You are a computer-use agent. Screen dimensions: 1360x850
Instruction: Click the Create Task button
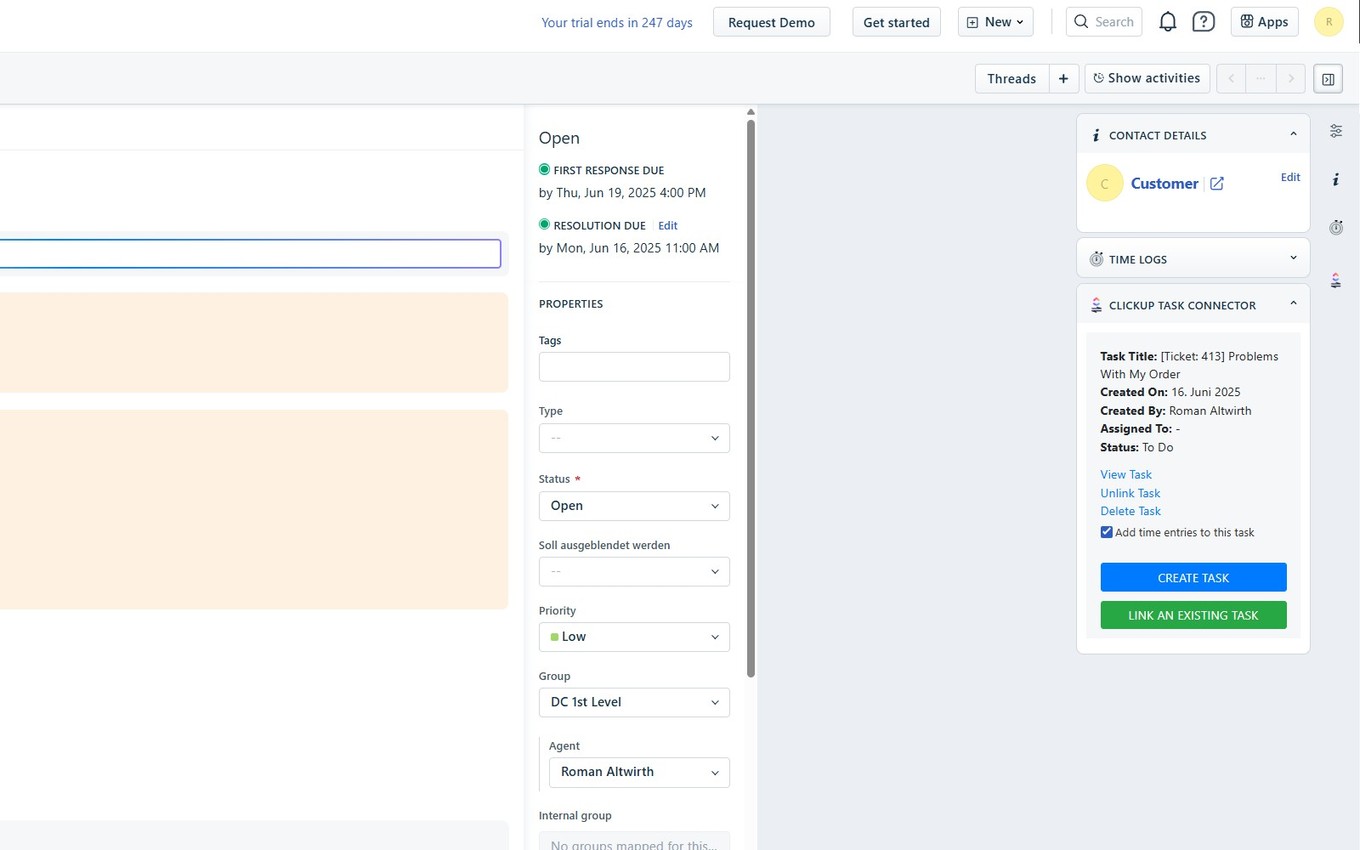tap(1192, 577)
